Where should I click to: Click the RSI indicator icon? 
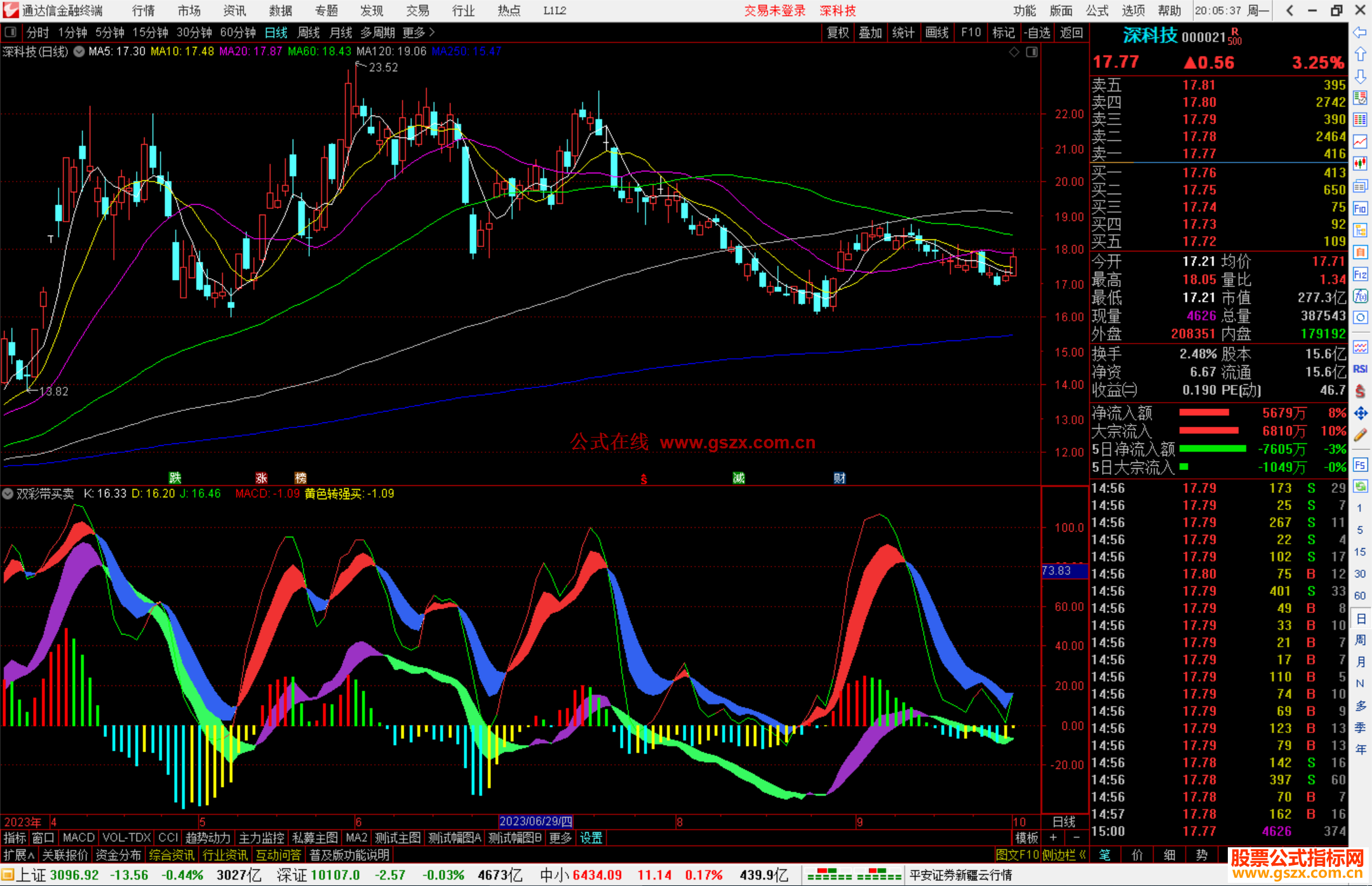(1360, 369)
